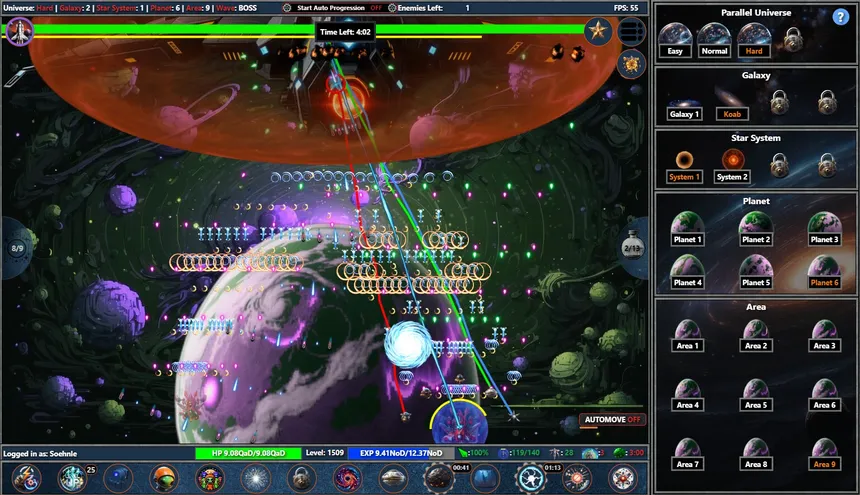Go to Planet 4
The height and width of the screenshot is (495, 860).
688,272
